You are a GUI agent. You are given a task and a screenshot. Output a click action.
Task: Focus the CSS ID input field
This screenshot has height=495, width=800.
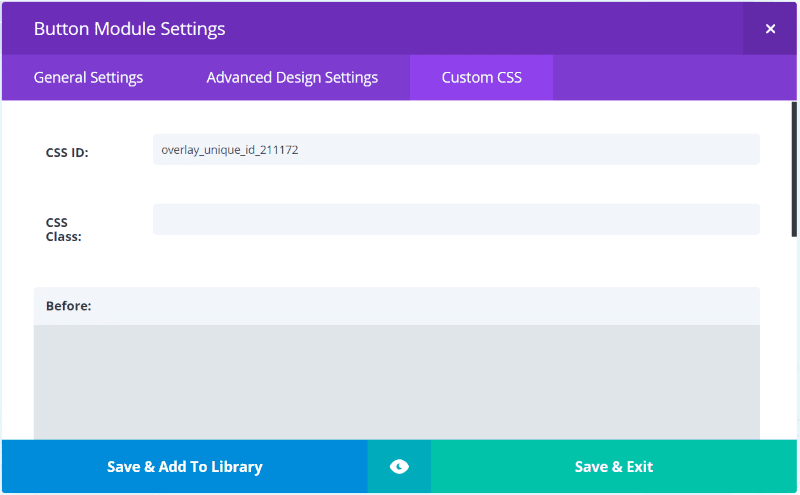(456, 150)
